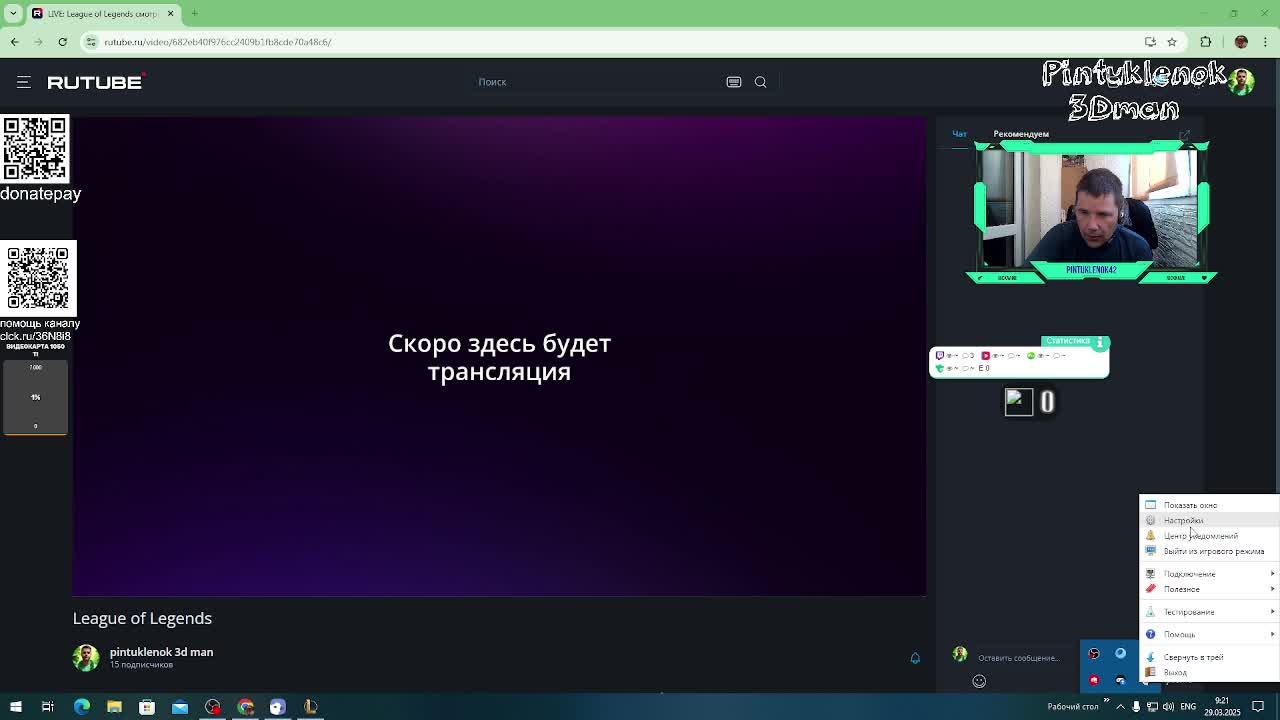This screenshot has width=1280, height=720.
Task: Choose Выйти из игрового режима
Action: (x=1209, y=551)
